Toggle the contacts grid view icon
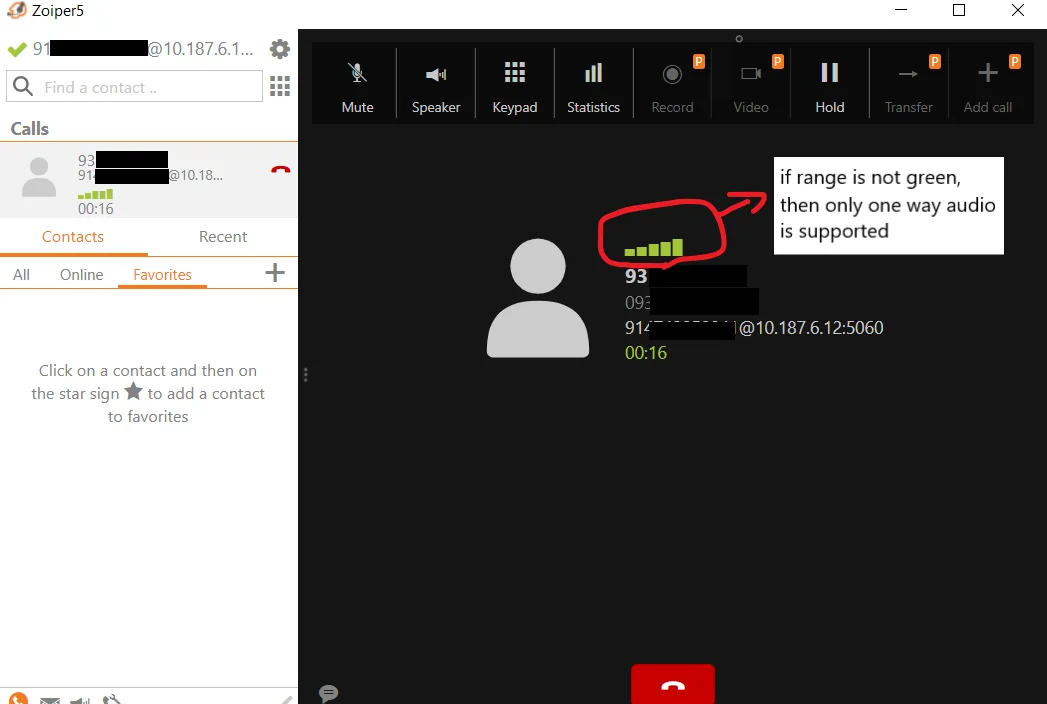 click(280, 87)
